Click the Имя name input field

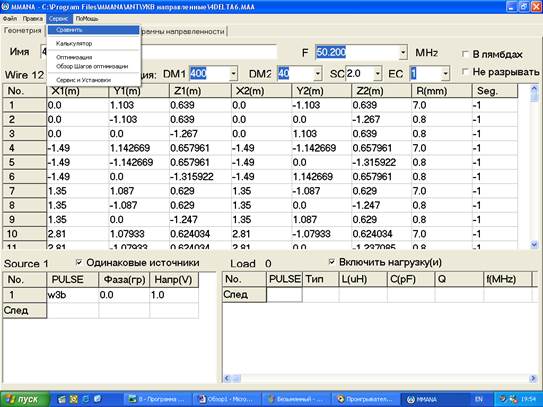[209, 52]
